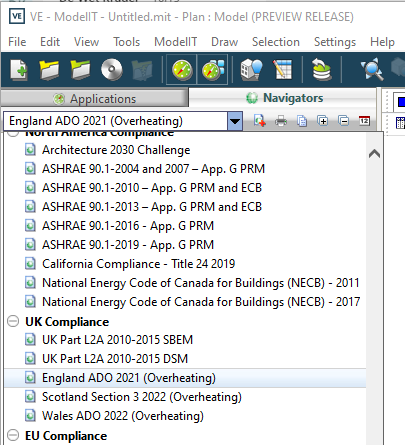Open the Settings menu
The image size is (405, 445).
(x=335, y=42)
